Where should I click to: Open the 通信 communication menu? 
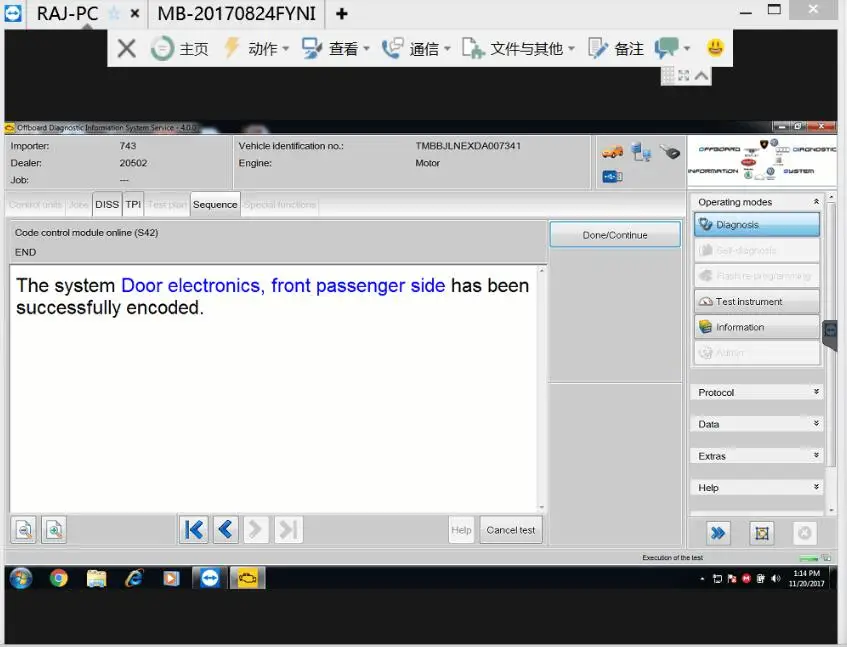click(416, 49)
